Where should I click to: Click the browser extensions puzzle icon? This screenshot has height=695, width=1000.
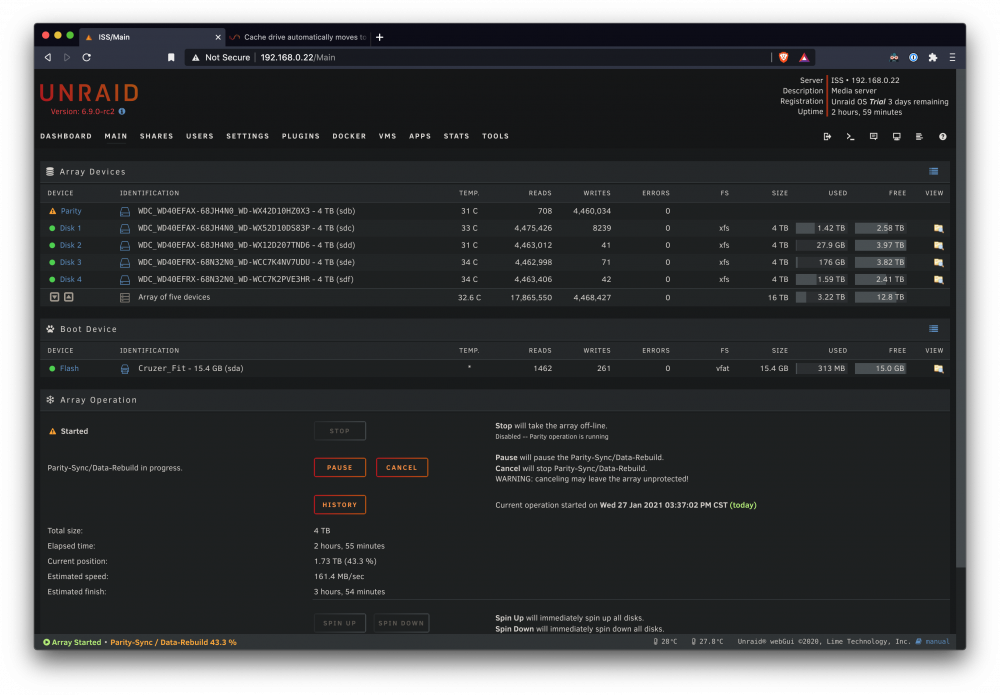(x=932, y=57)
